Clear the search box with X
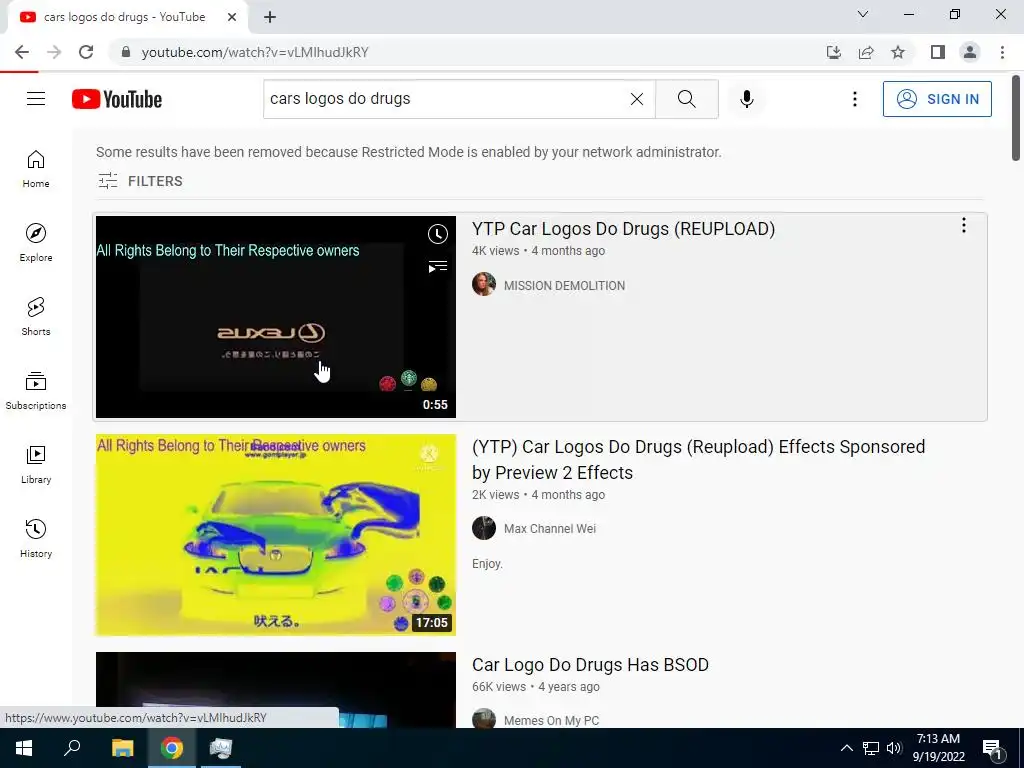The image size is (1024, 768). click(637, 99)
